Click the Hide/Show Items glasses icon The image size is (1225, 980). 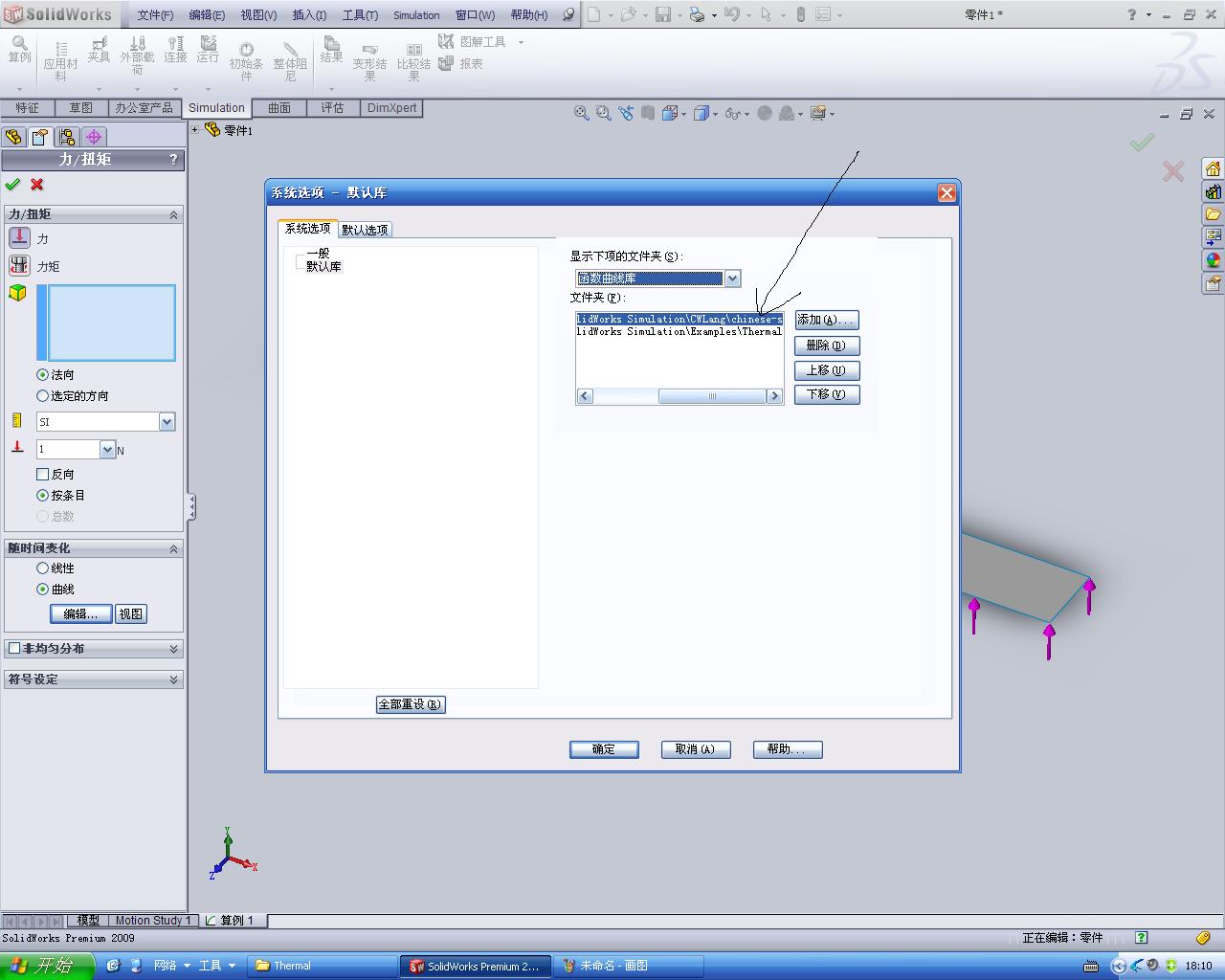pos(733,113)
